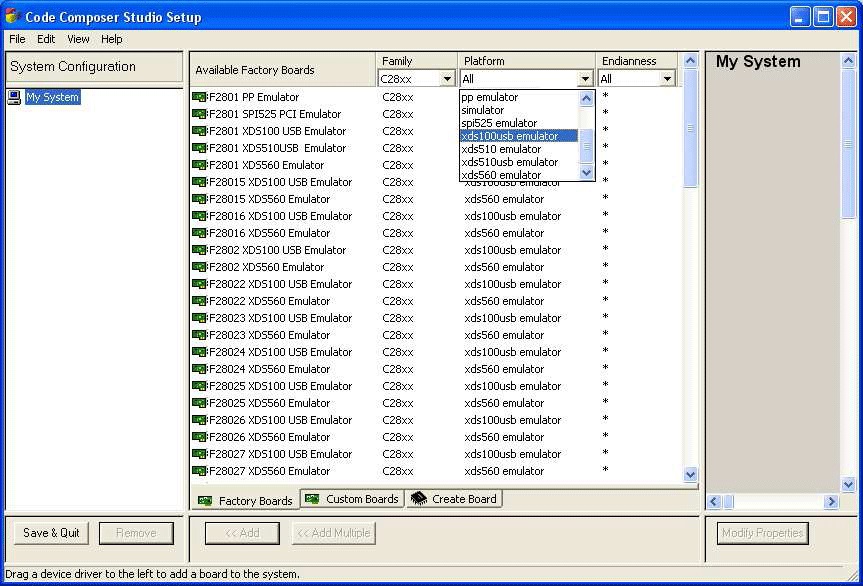Click the board icon beside F28023 XDS560 Emulator
863x586 pixels.
[199, 335]
